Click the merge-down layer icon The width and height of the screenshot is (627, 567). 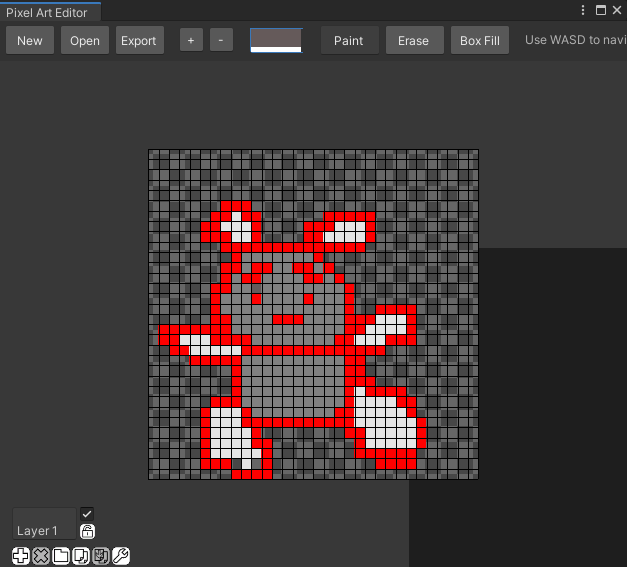click(101, 556)
